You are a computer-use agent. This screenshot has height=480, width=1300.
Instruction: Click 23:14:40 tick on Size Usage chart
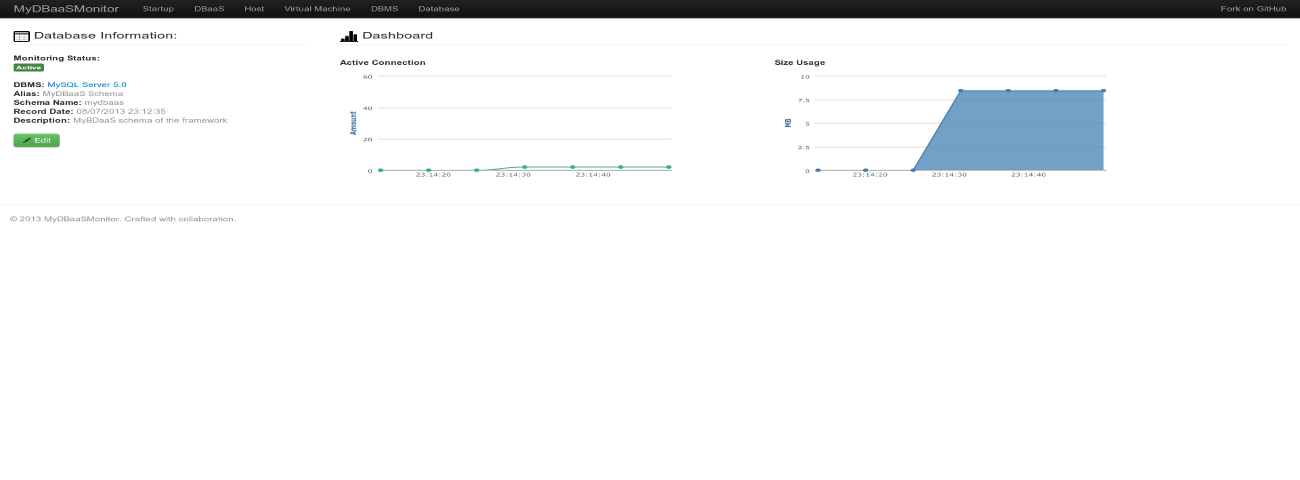1028,175
